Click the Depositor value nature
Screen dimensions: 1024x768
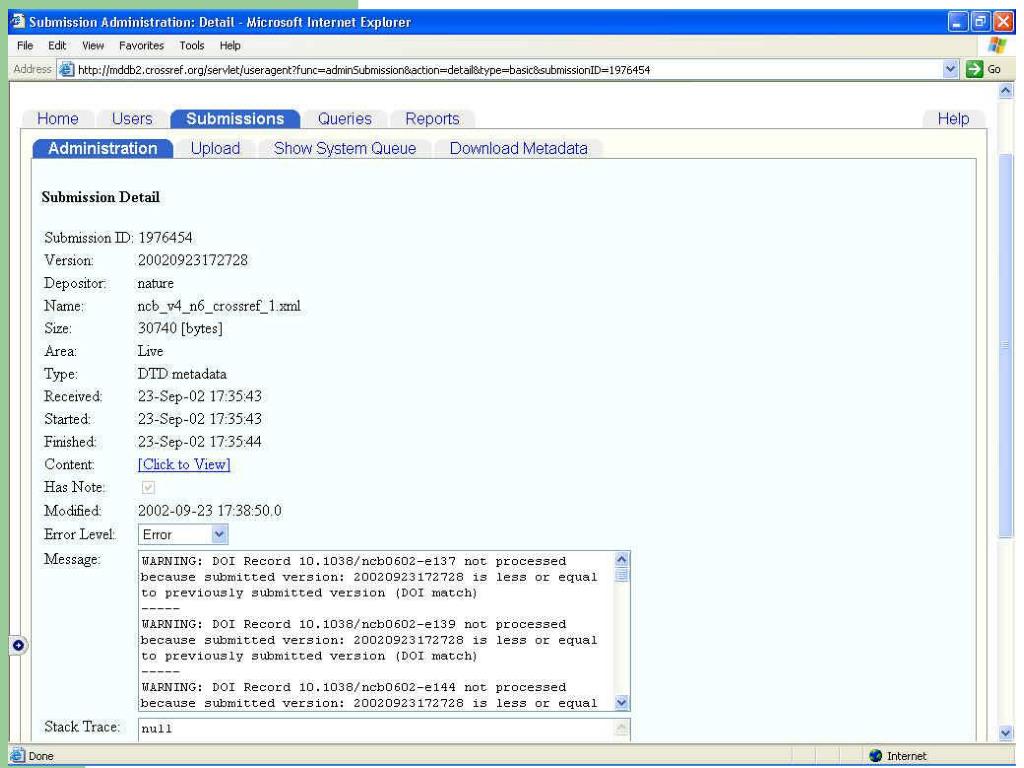[x=155, y=283]
